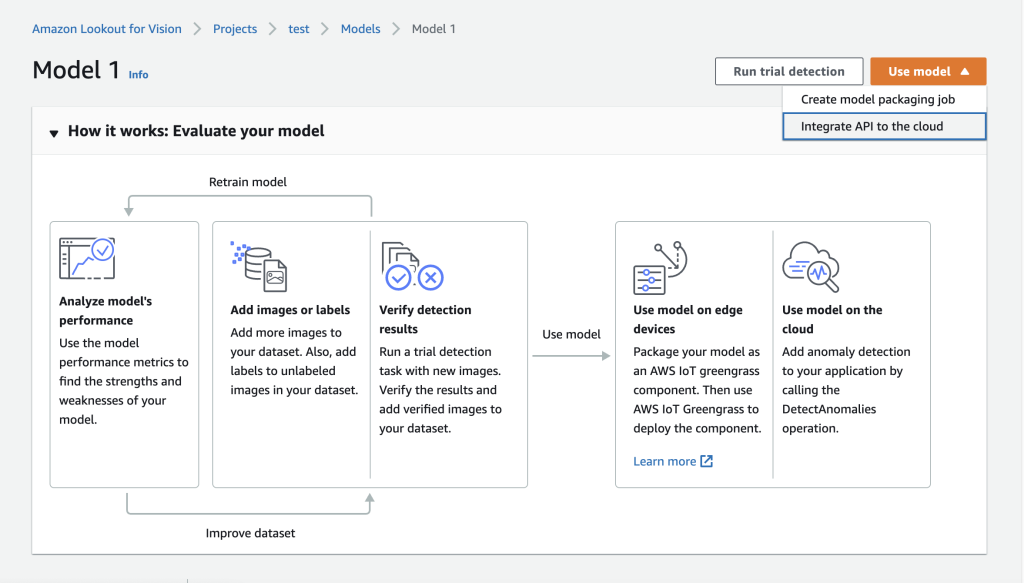The image size is (1024, 583).
Task: Select Create model packaging job
Action: pos(884,99)
